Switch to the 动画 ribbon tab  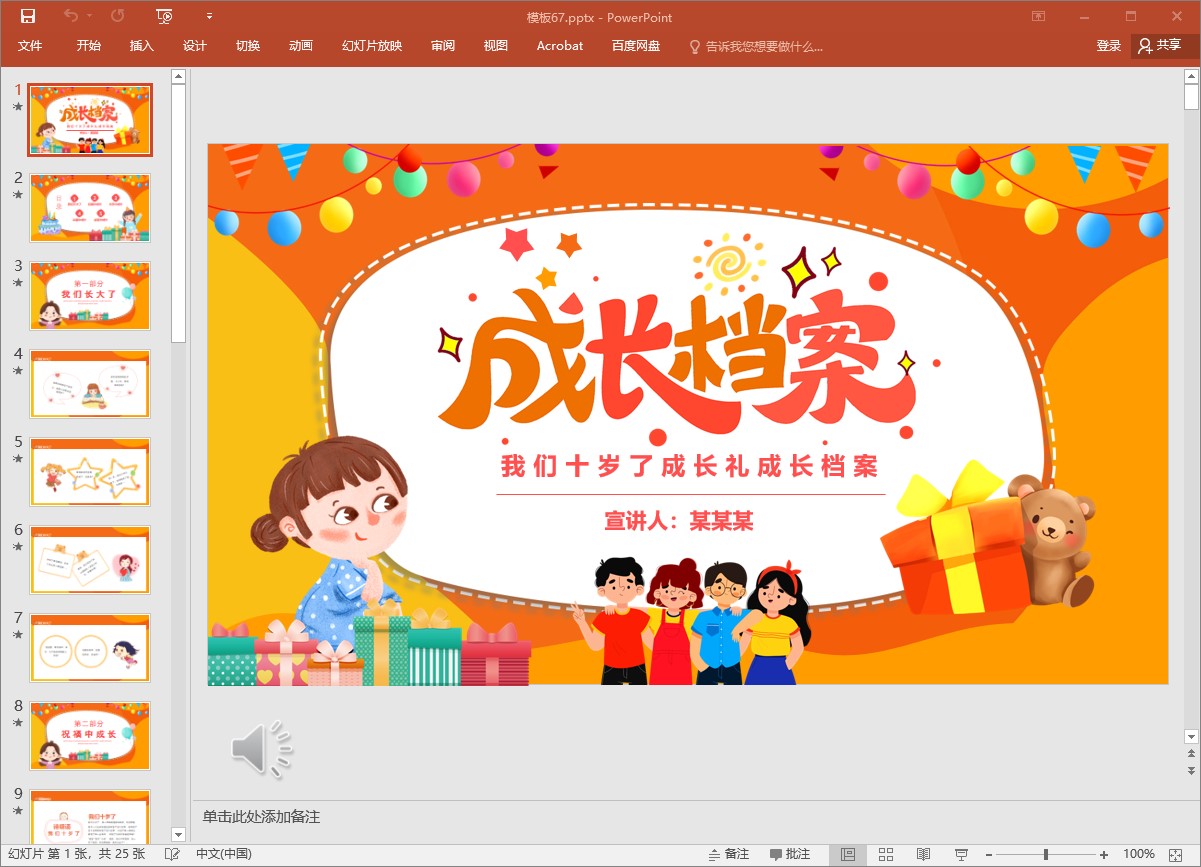click(300, 46)
